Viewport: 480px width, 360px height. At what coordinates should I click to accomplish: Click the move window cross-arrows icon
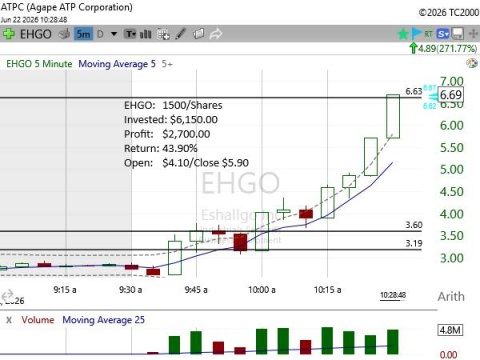point(473,34)
